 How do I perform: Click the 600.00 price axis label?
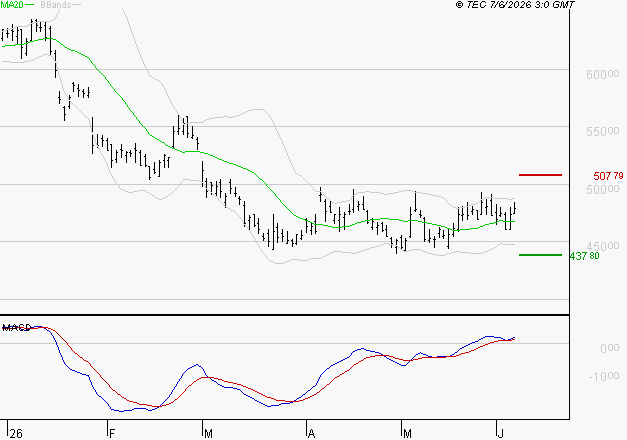click(602, 74)
